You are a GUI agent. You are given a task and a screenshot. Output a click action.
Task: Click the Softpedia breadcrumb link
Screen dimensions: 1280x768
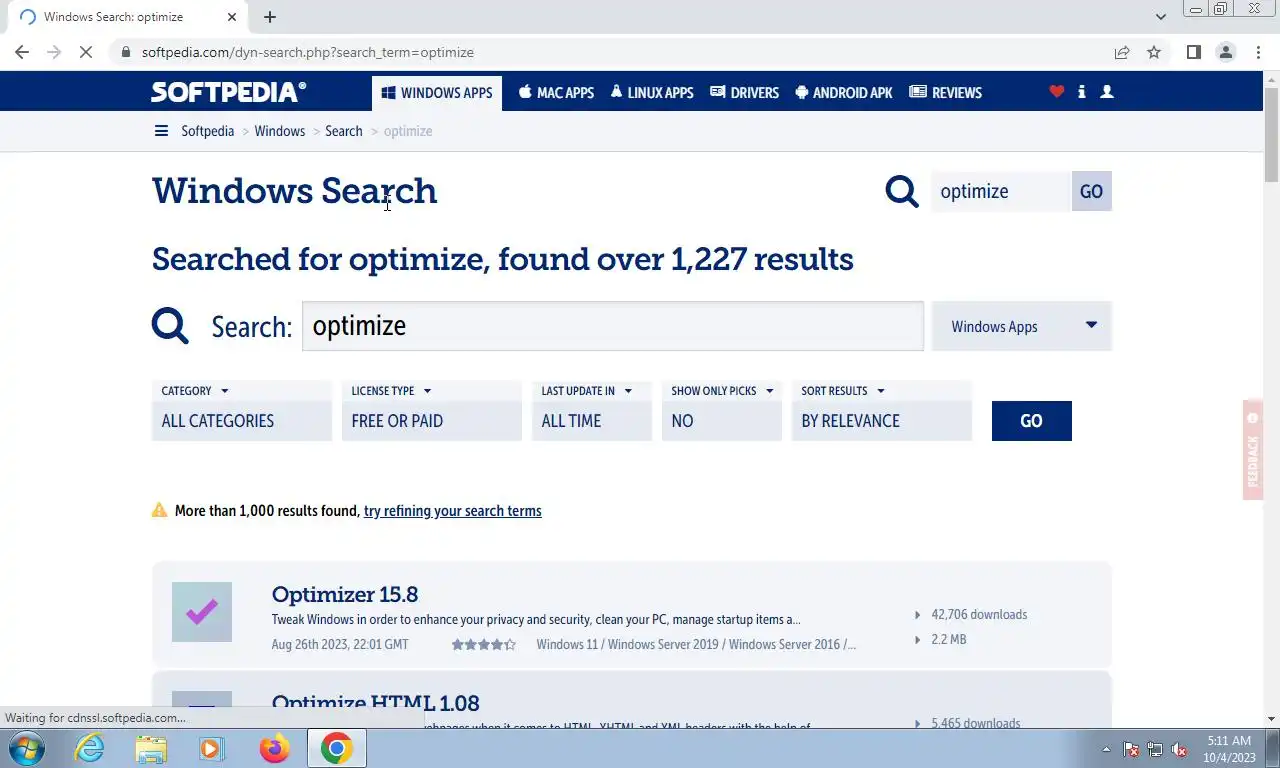[207, 131]
